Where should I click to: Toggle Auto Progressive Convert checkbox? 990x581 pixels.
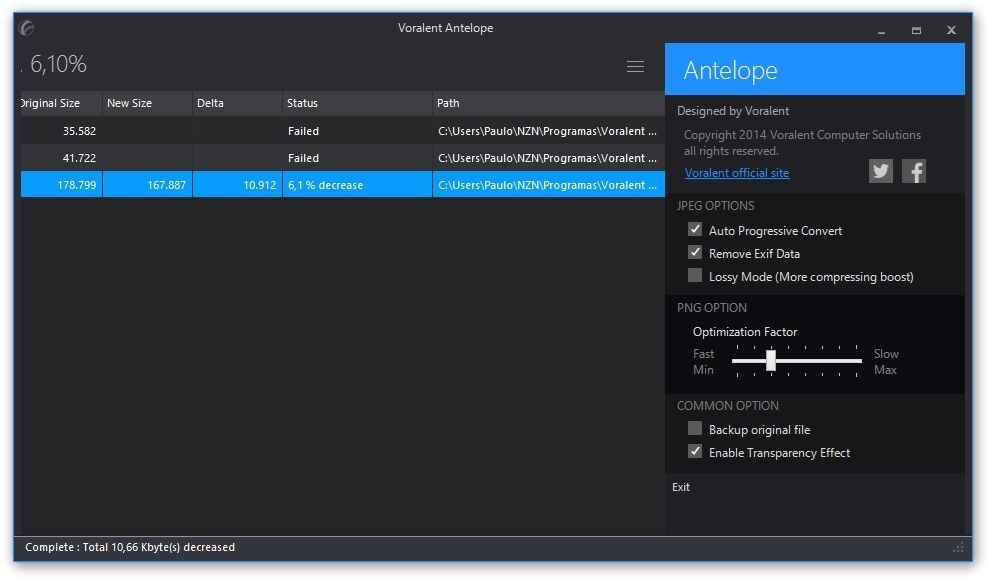click(x=695, y=229)
